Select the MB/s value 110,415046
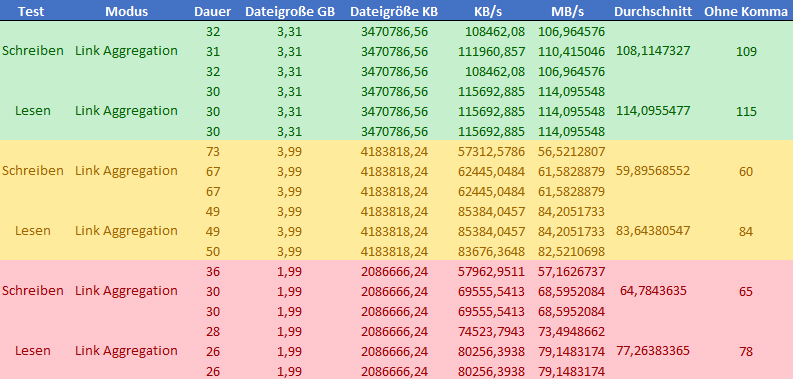Screen dimensions: 793x379 pyautogui.click(x=571, y=52)
